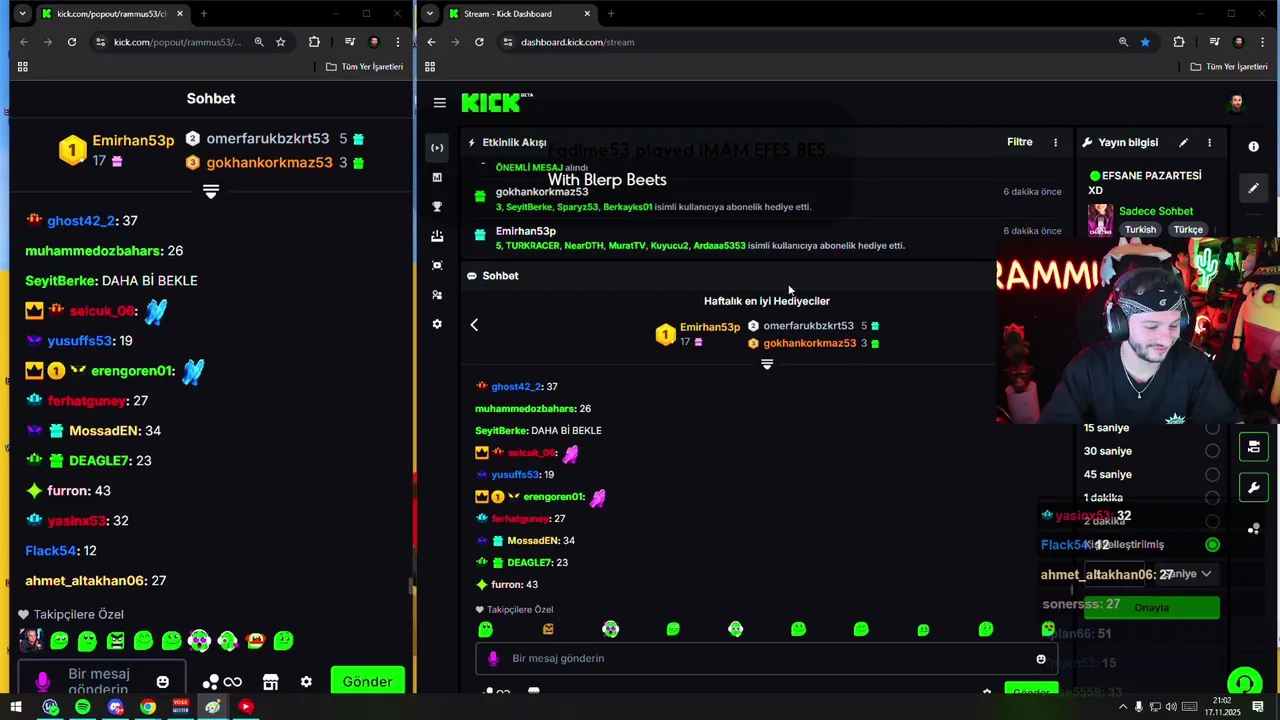Open the Saniye unit dropdown
Screen dimensions: 1280x720
pos(1186,574)
